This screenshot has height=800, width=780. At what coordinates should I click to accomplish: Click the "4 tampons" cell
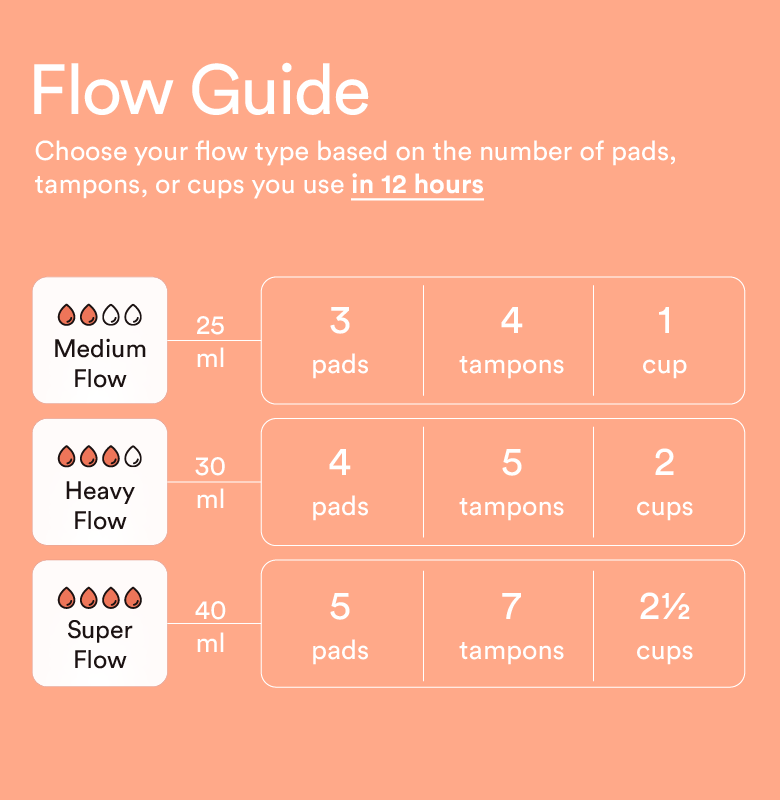tap(511, 340)
